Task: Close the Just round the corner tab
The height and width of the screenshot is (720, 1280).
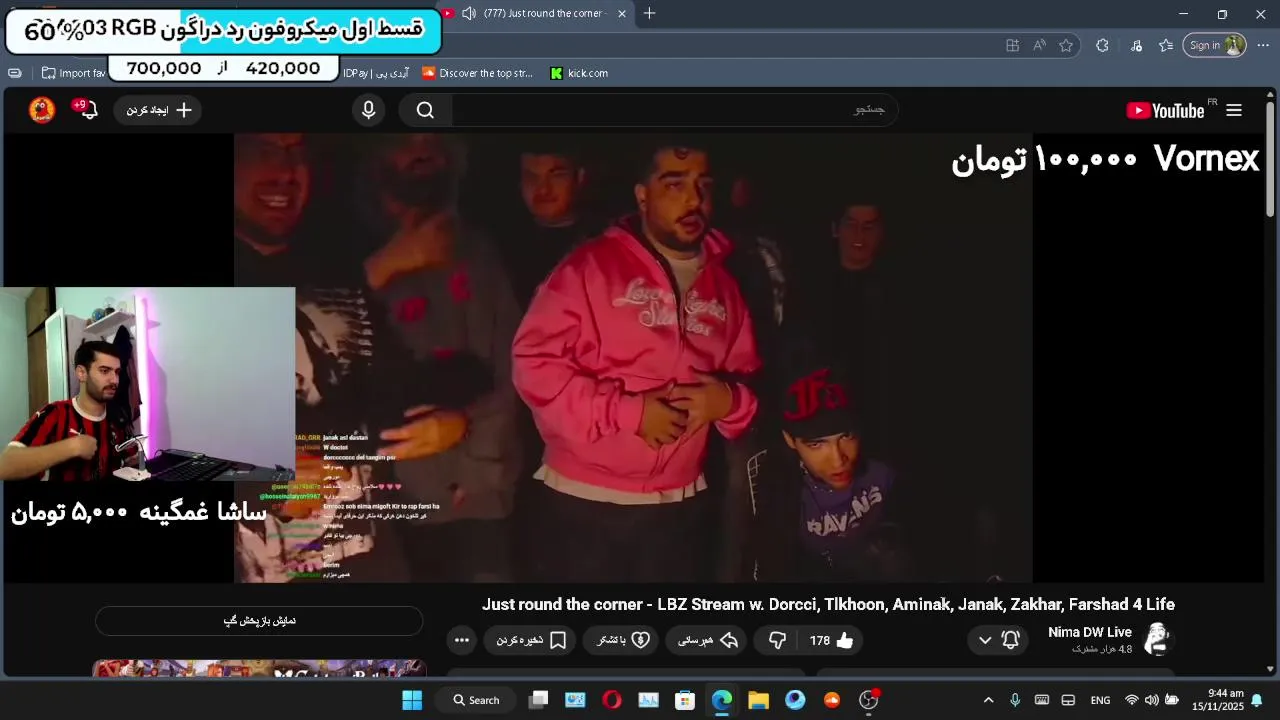Action: (622, 14)
